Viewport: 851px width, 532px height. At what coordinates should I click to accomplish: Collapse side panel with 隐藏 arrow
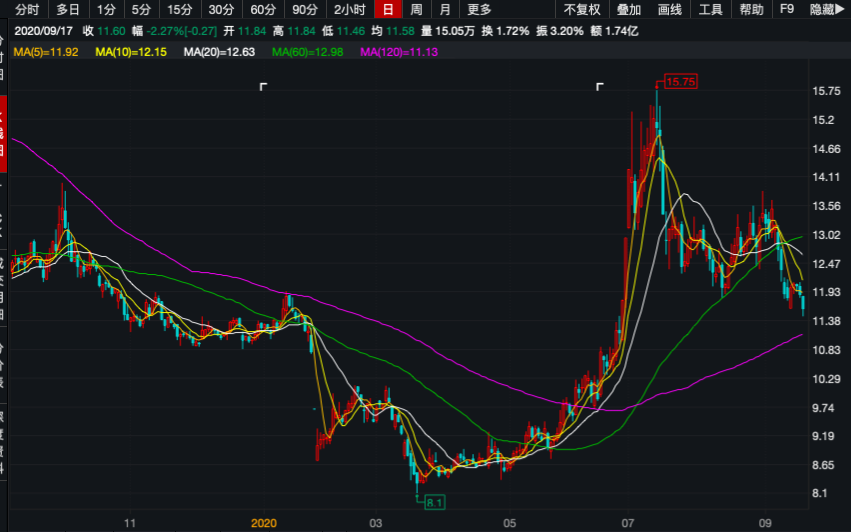tap(827, 9)
